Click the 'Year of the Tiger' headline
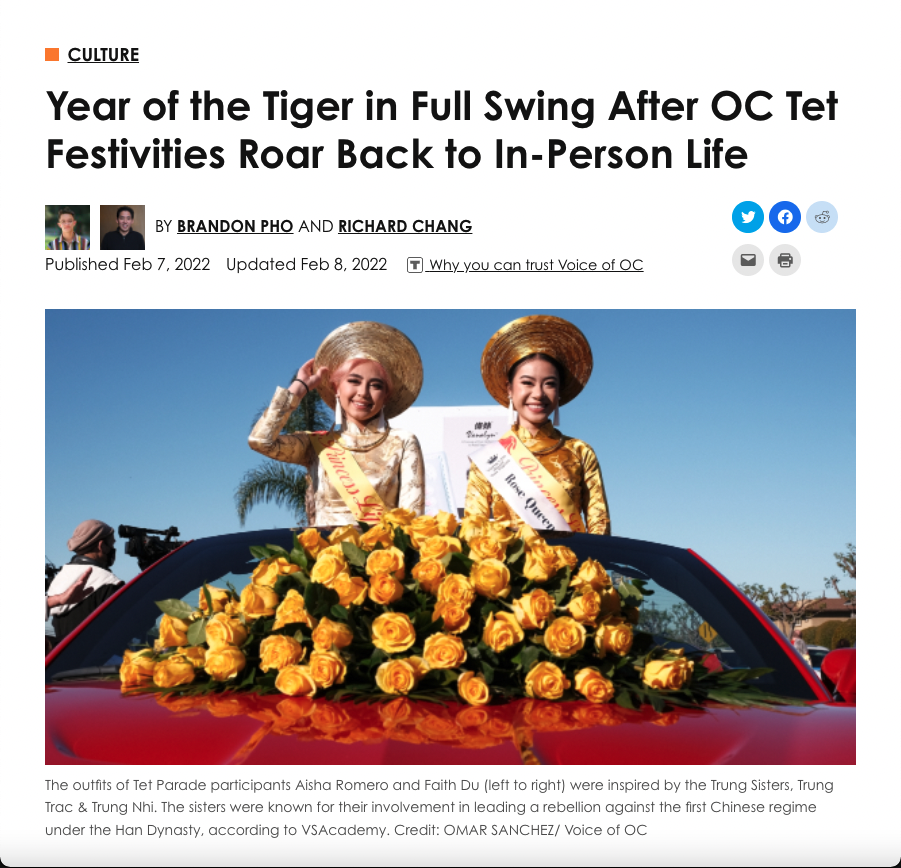Viewport: 901px width, 868px height. click(x=442, y=130)
